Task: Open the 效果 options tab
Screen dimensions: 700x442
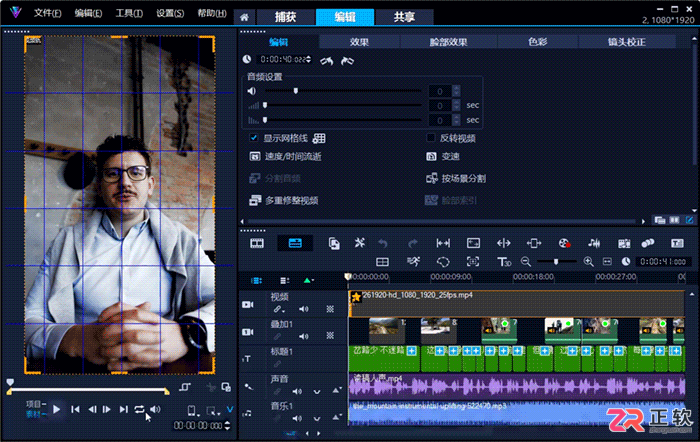Action: coord(359,42)
